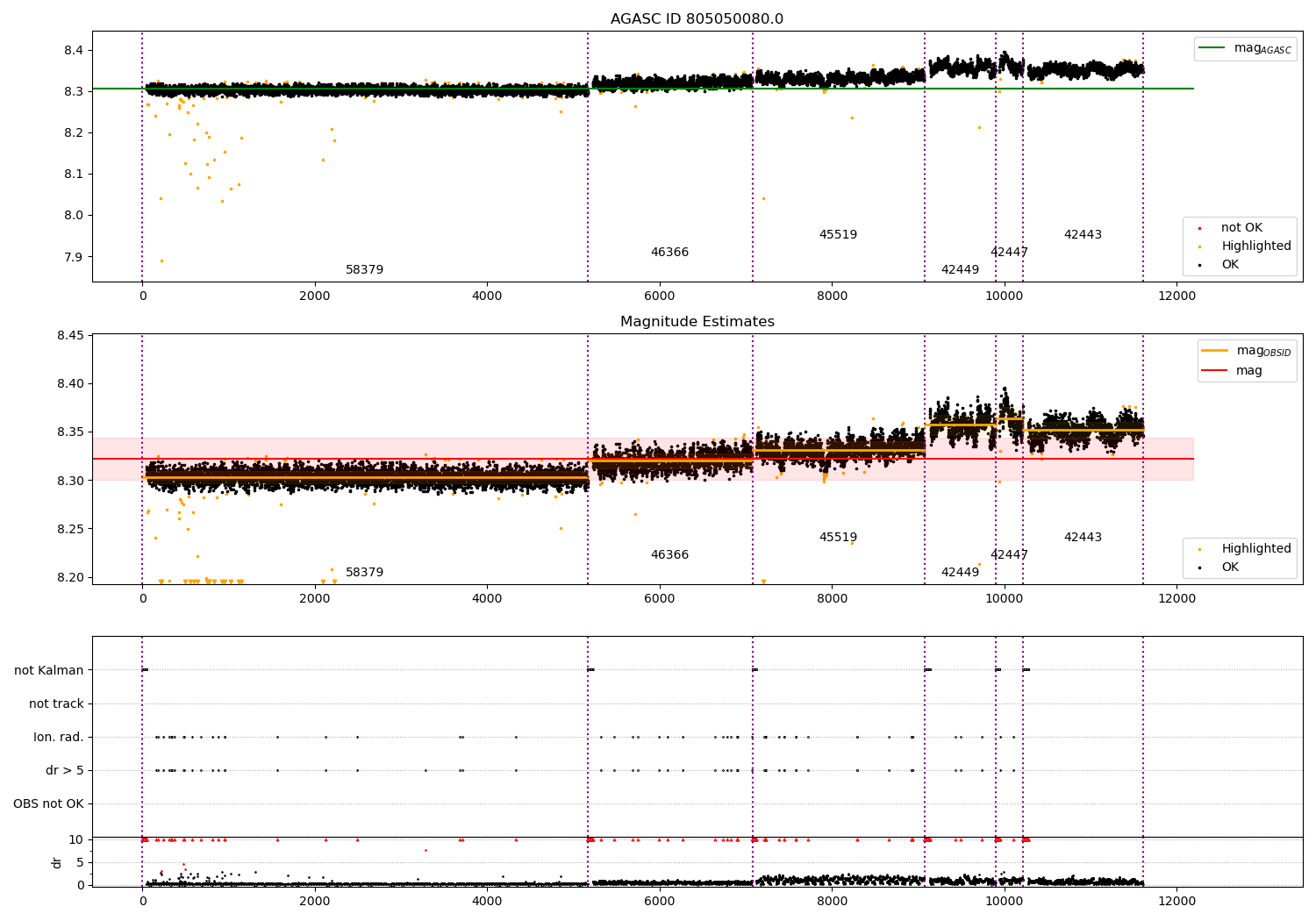The width and height of the screenshot is (1316, 921).
Task: Click the 8.20 y-tick on middle plot
Action: (70, 577)
